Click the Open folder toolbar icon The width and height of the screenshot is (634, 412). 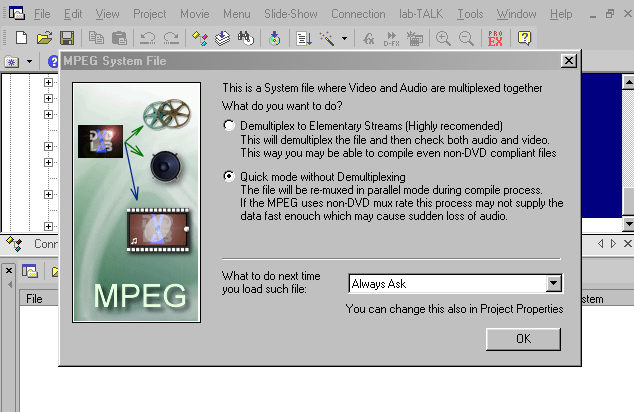pyautogui.click(x=44, y=38)
